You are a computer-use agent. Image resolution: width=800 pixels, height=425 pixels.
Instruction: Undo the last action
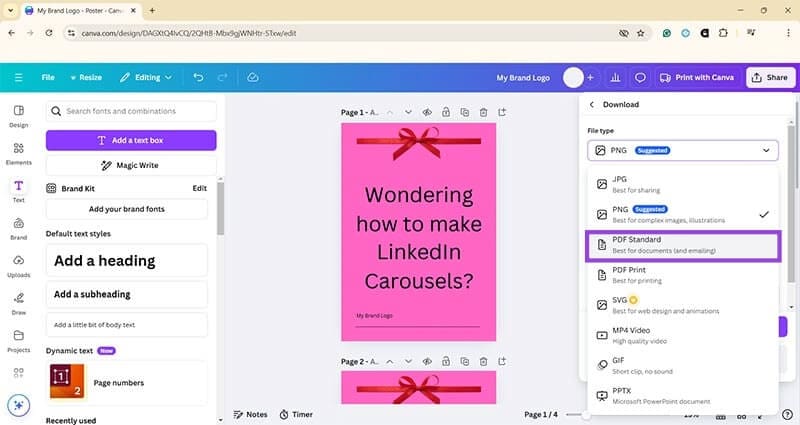tap(198, 78)
